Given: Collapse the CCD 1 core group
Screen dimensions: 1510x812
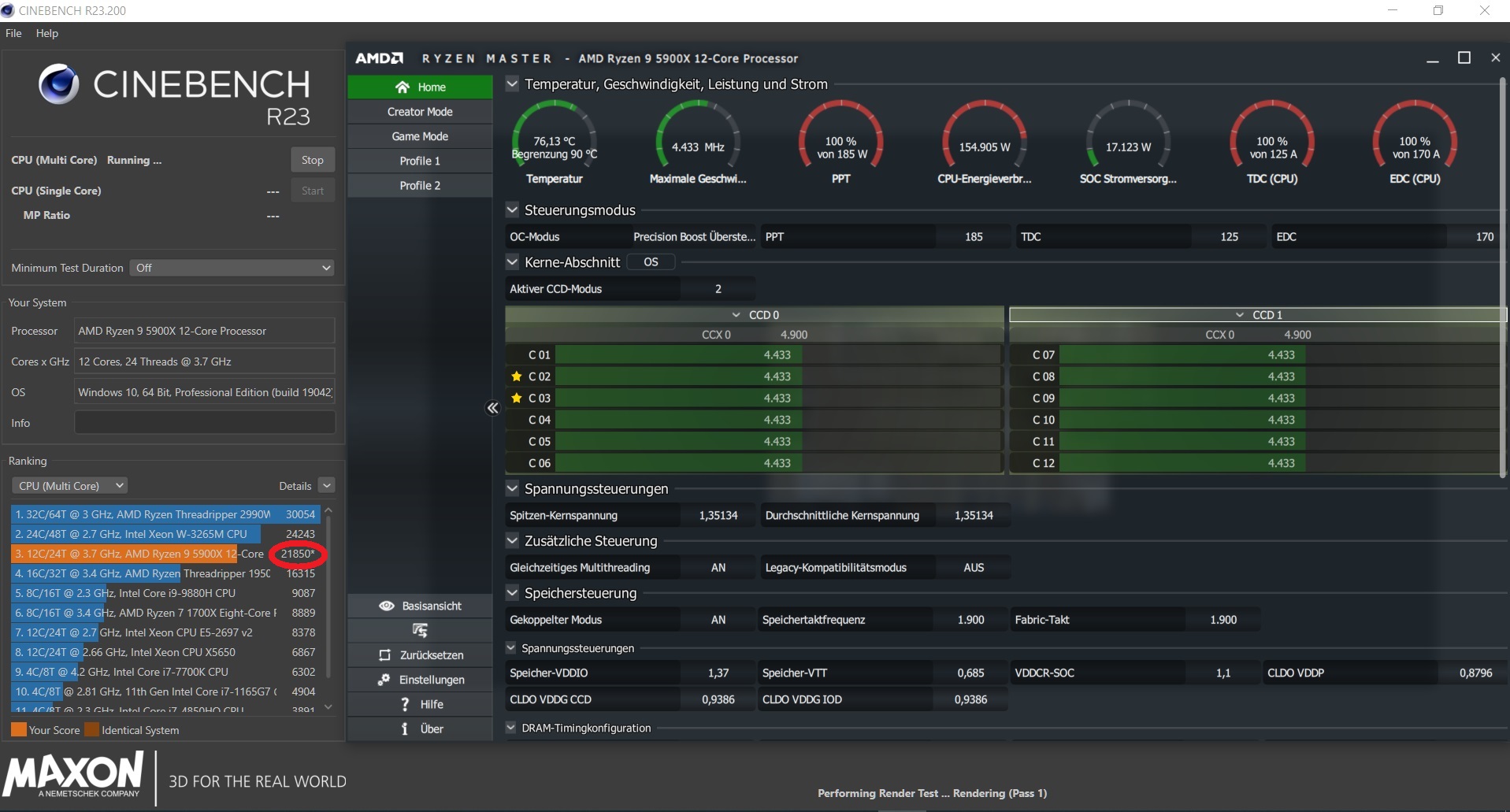Looking at the screenshot, I should coord(1239,315).
